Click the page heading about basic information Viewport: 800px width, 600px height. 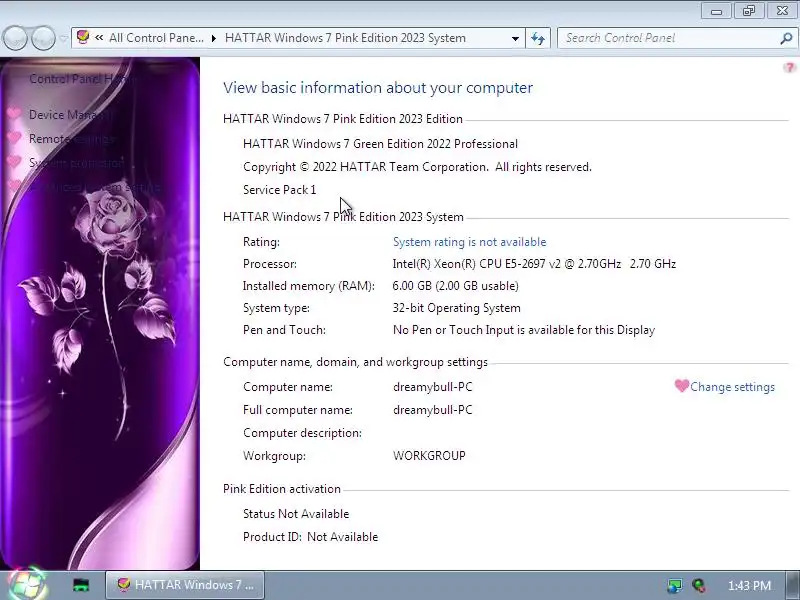coord(378,88)
